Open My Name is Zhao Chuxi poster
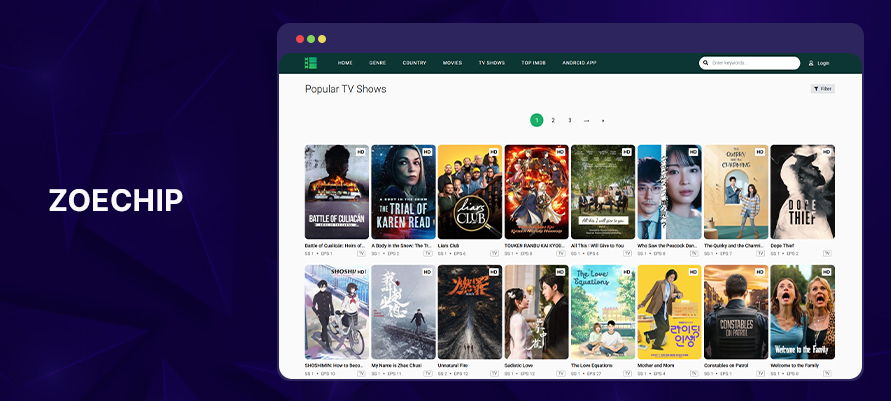The image size is (891, 401). coord(403,312)
